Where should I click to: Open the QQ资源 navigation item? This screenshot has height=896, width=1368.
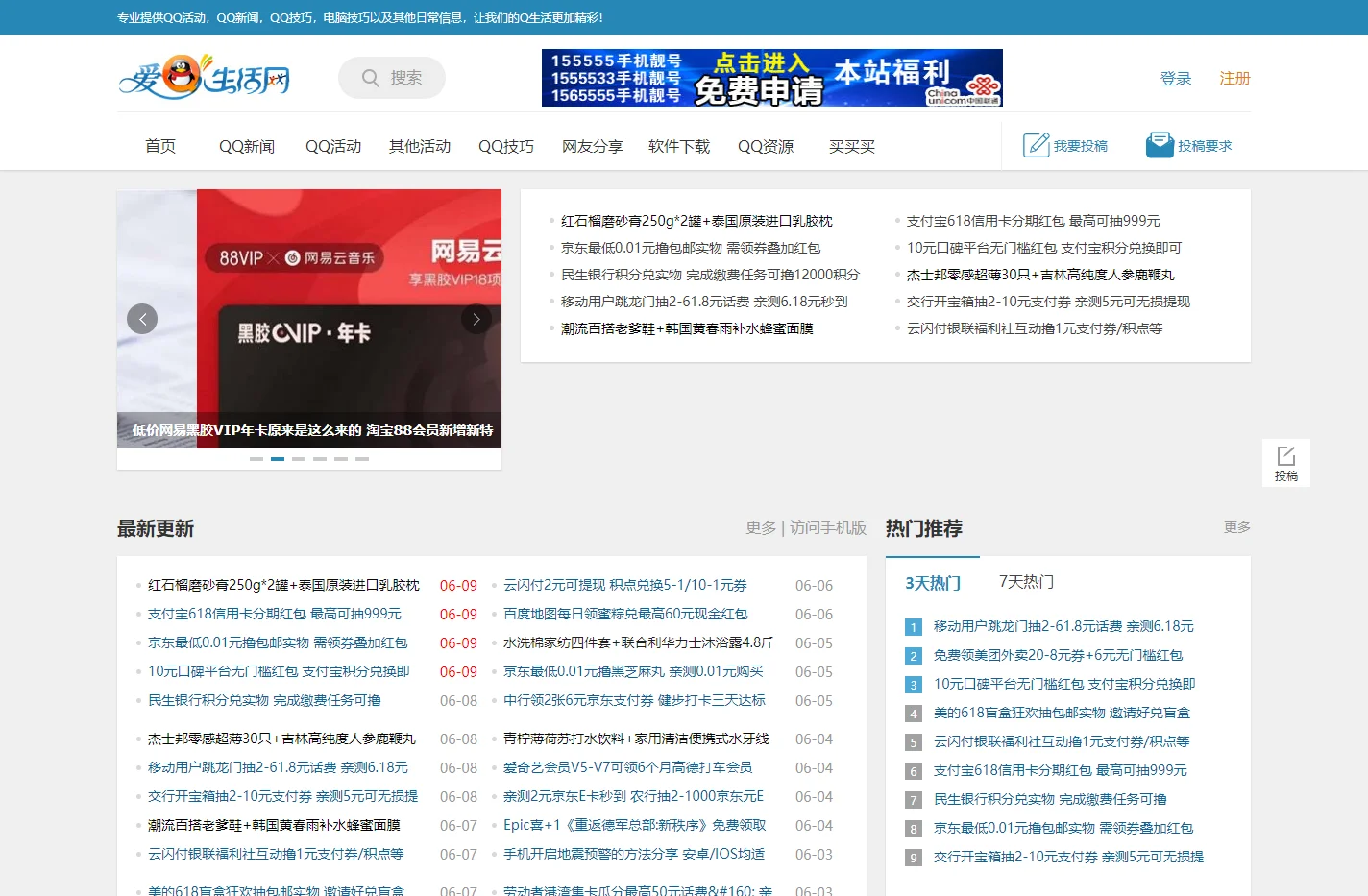coord(766,146)
